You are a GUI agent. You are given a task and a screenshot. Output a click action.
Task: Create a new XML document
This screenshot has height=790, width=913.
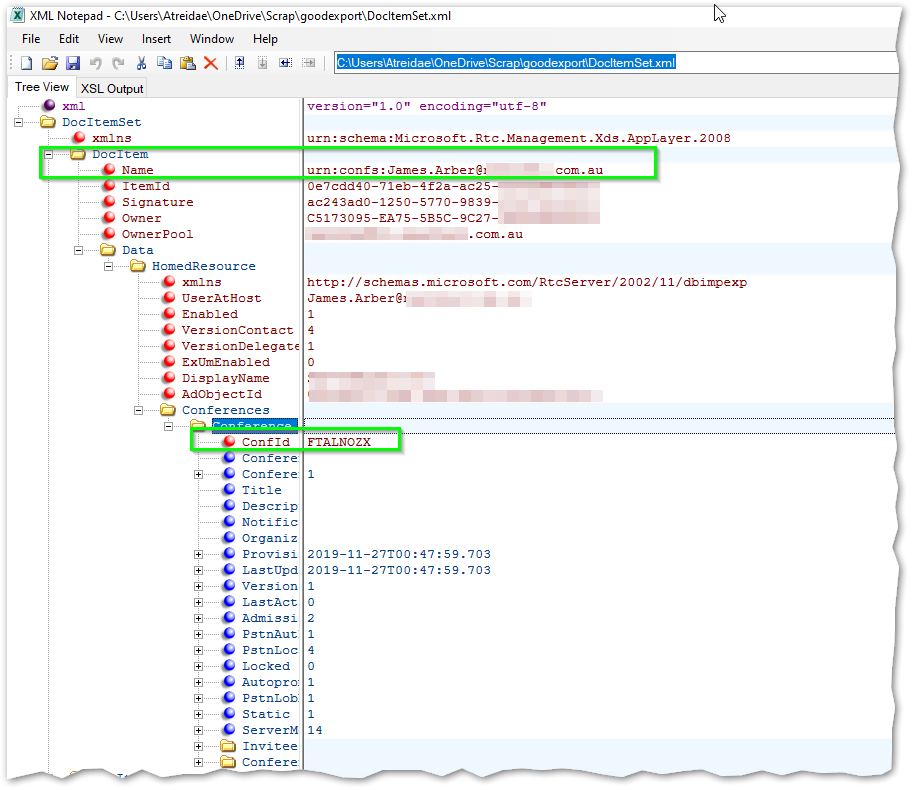pyautogui.click(x=26, y=63)
